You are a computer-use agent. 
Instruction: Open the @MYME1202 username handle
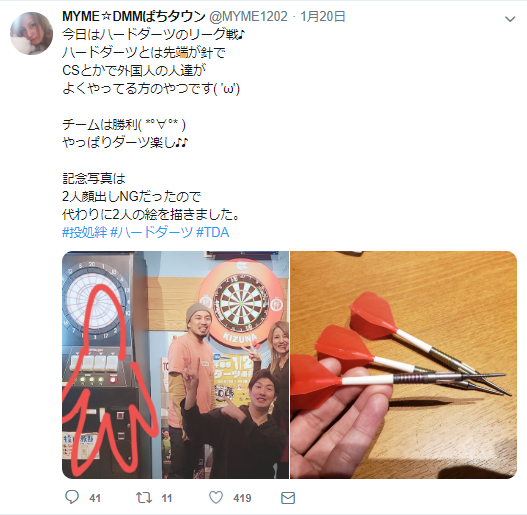pyautogui.click(x=248, y=16)
